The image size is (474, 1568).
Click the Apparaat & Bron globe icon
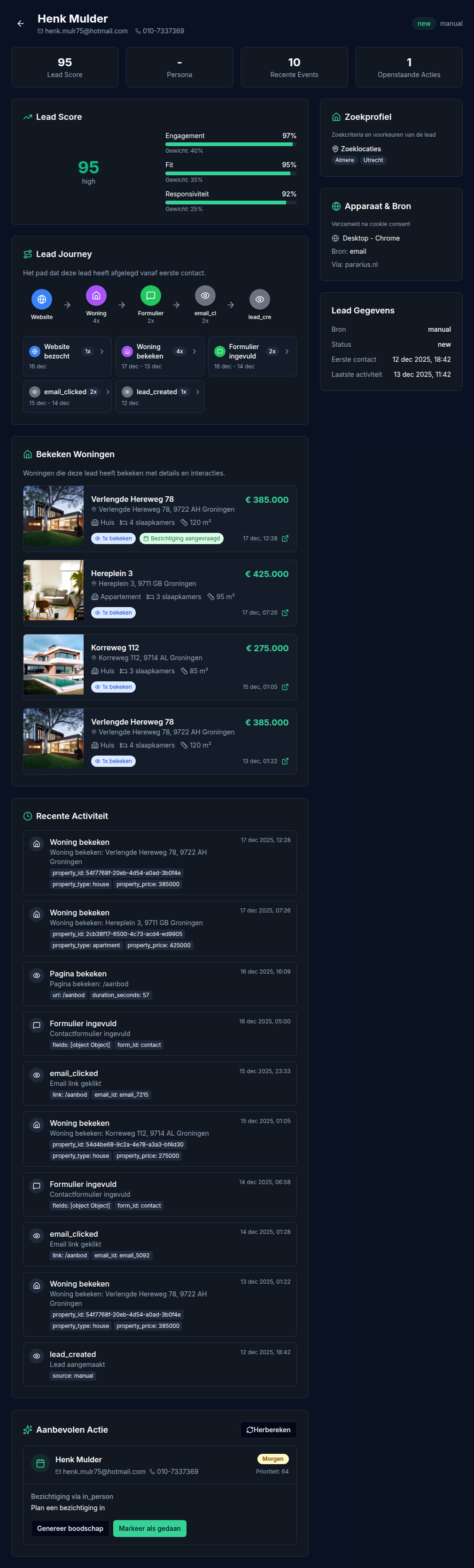tap(336, 206)
